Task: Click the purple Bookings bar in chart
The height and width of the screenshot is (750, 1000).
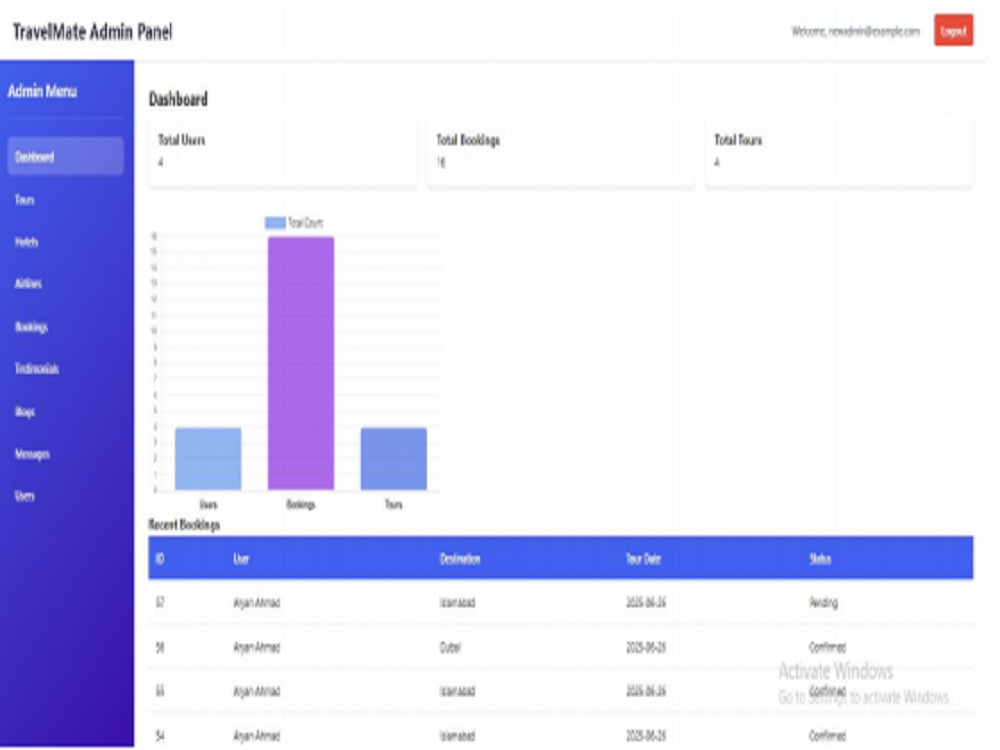Action: point(301,364)
